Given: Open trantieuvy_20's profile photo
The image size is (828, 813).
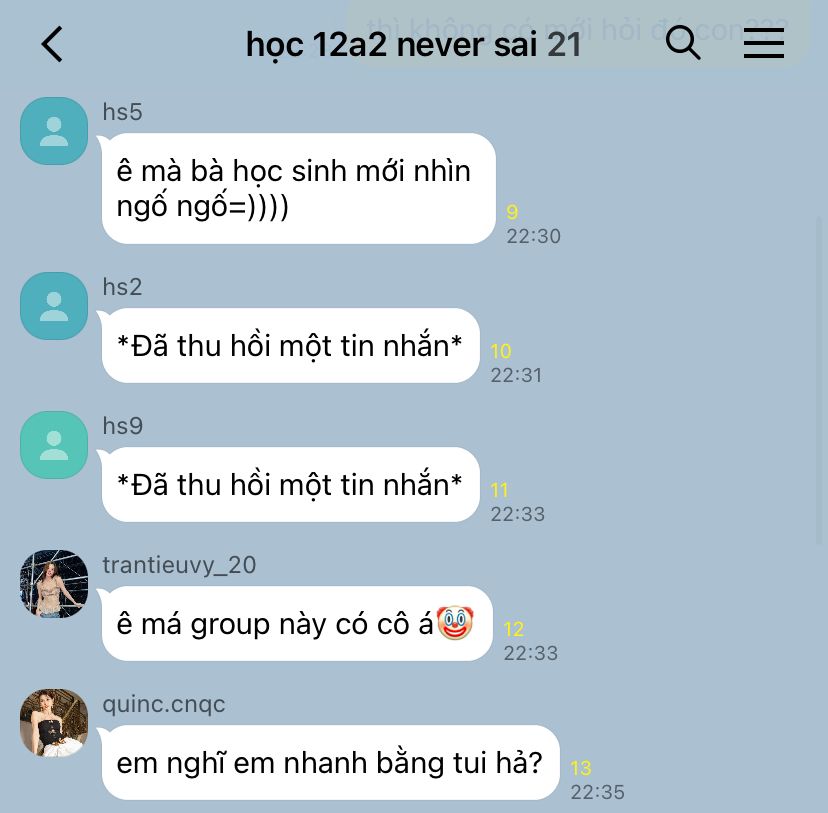Looking at the screenshot, I should (54, 584).
